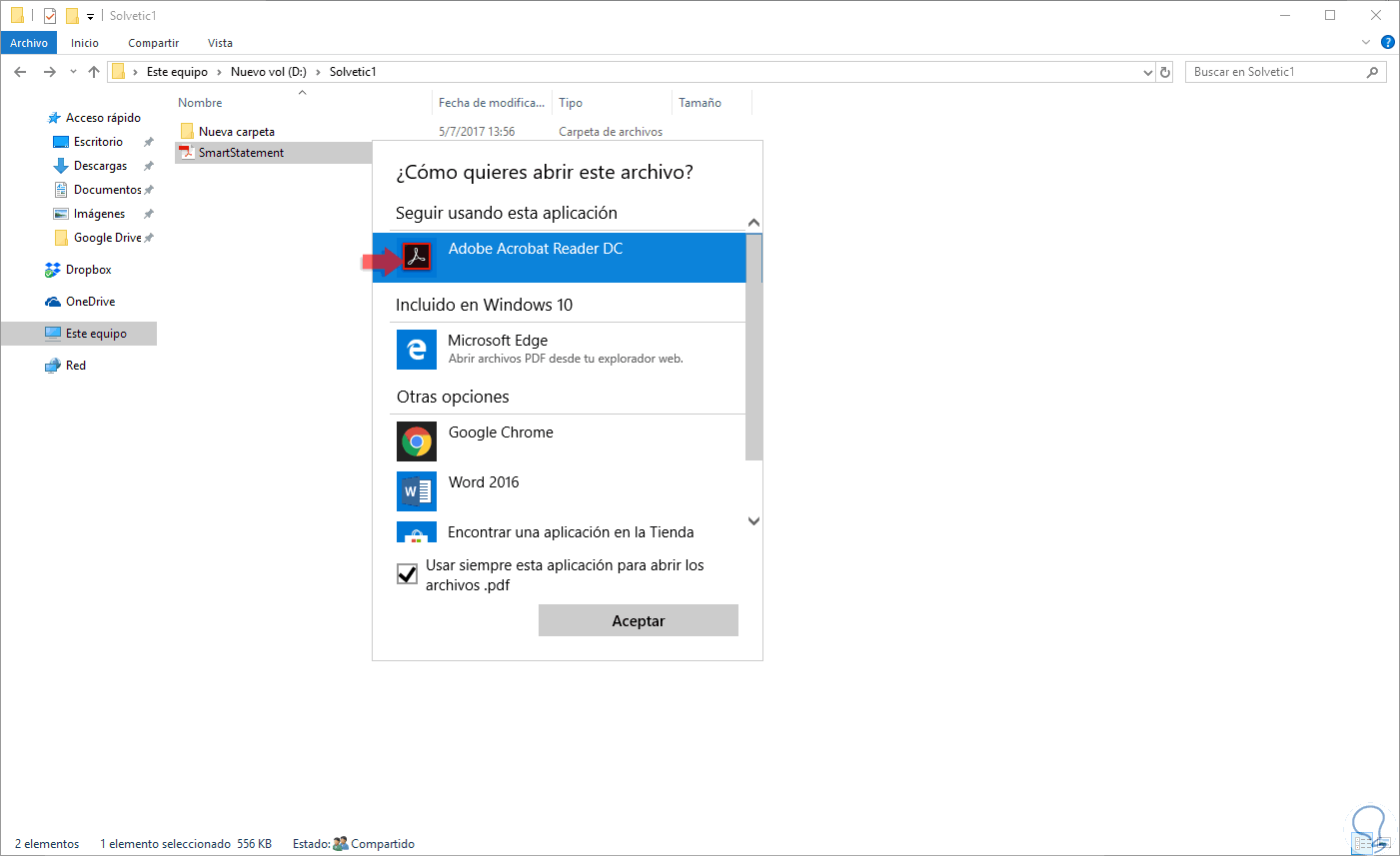The width and height of the screenshot is (1400, 856).
Task: Open Descargas in the navigation pane
Action: (x=100, y=166)
